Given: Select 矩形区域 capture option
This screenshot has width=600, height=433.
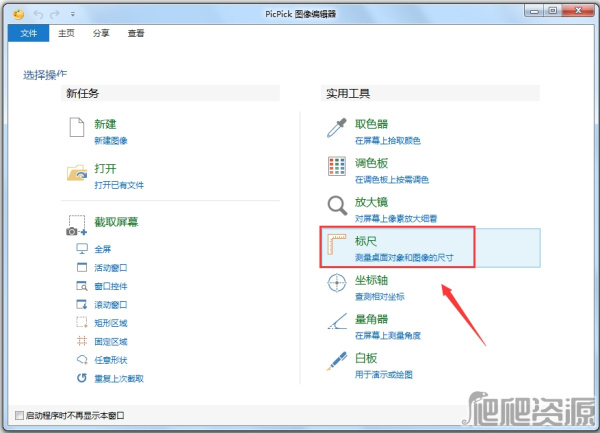Looking at the screenshot, I should [111, 323].
